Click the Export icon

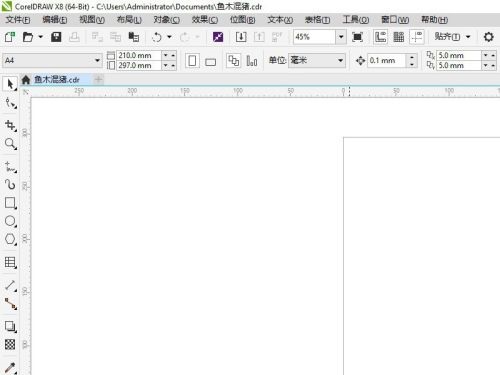click(x=259, y=37)
